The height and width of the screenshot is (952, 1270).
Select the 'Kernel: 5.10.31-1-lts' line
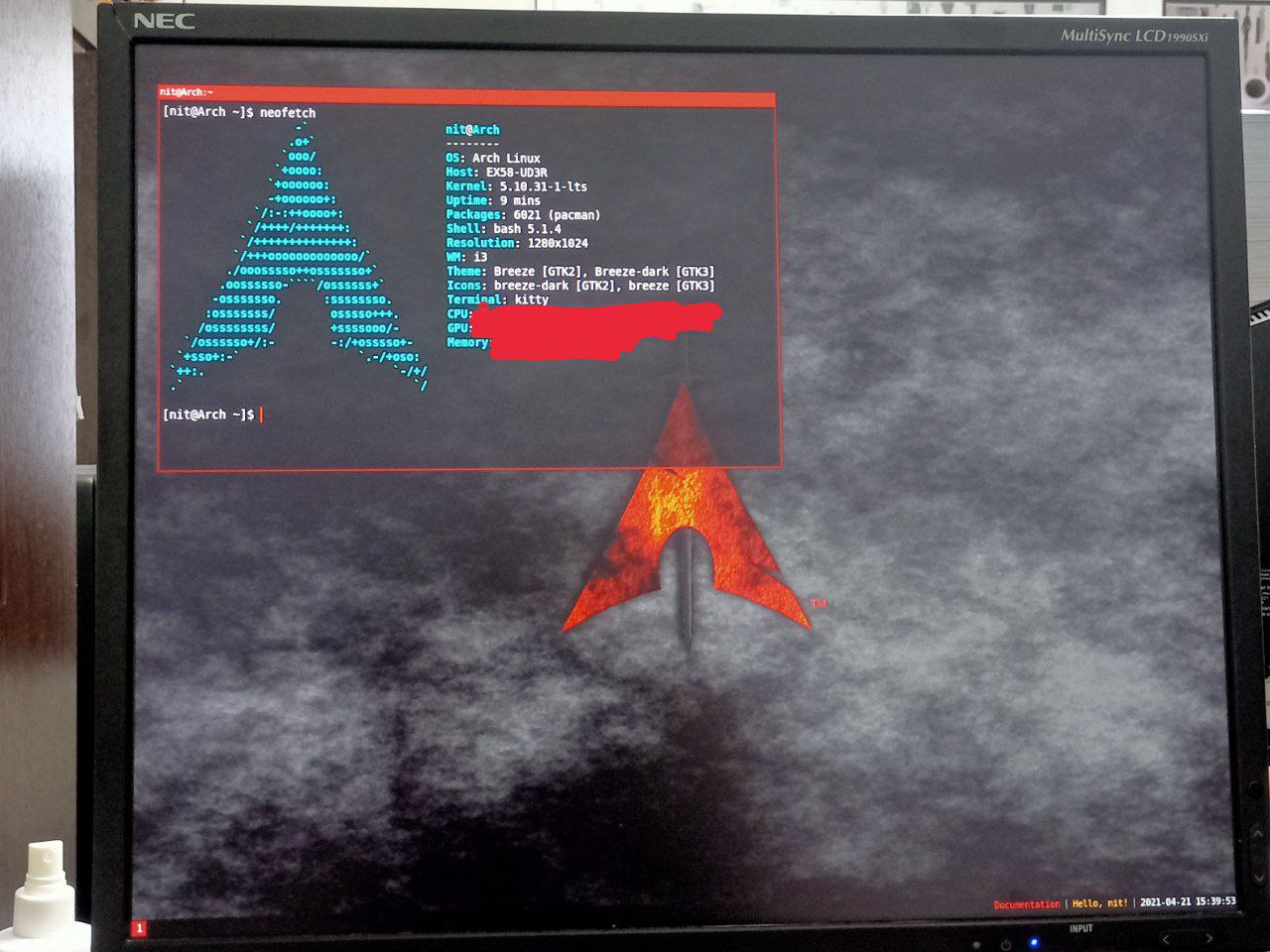pos(516,186)
